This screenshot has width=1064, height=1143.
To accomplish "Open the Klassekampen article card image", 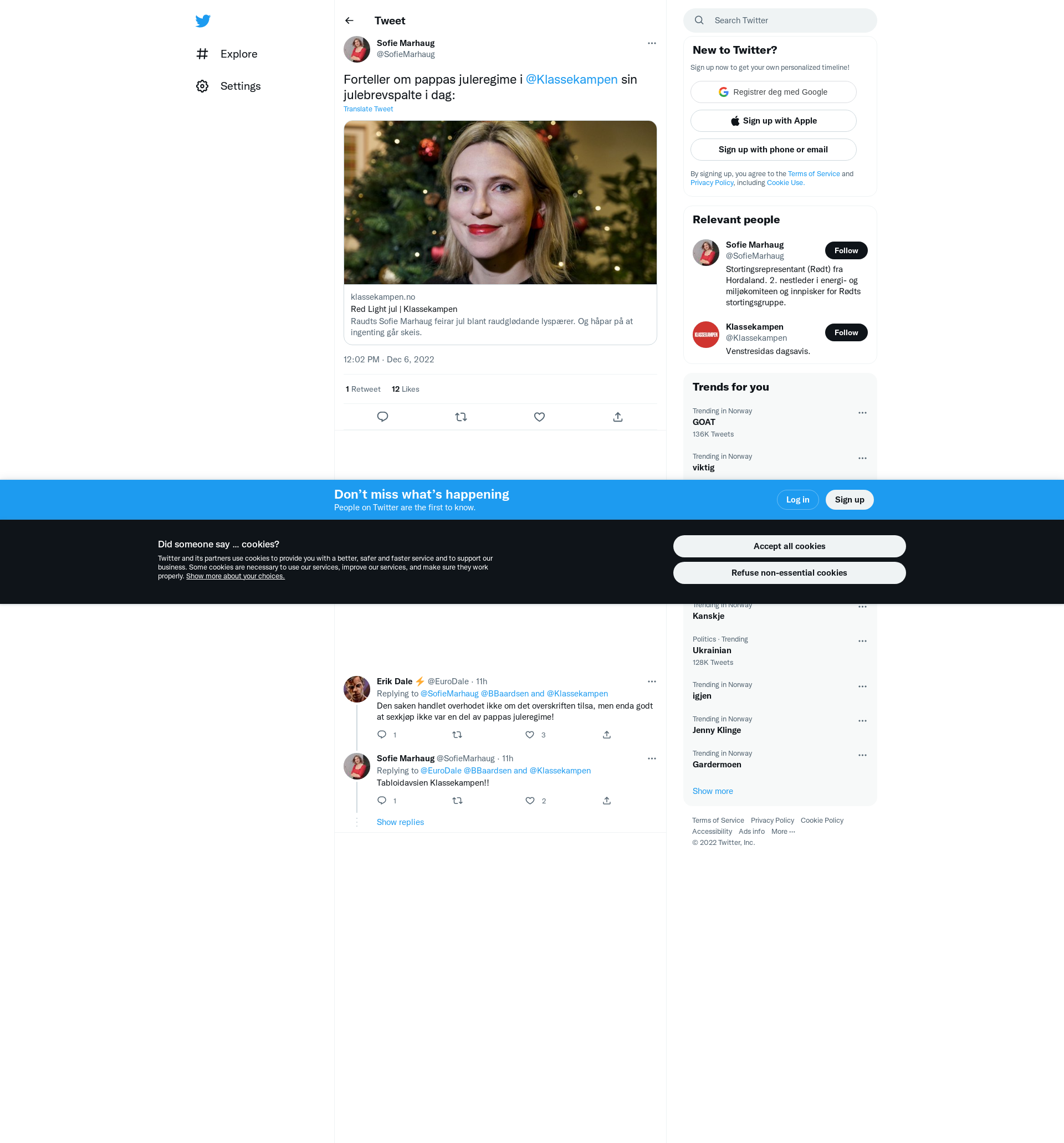I will 500,202.
